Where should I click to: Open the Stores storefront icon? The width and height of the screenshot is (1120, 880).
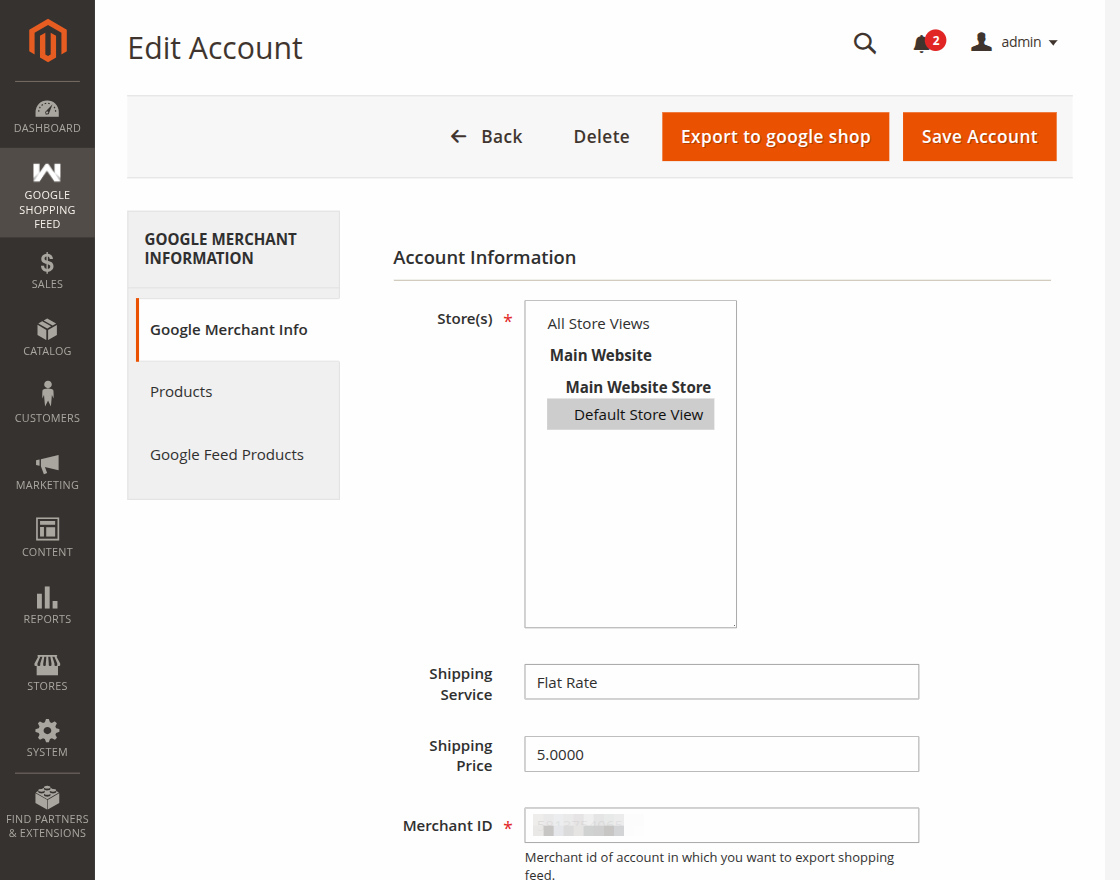click(47, 665)
